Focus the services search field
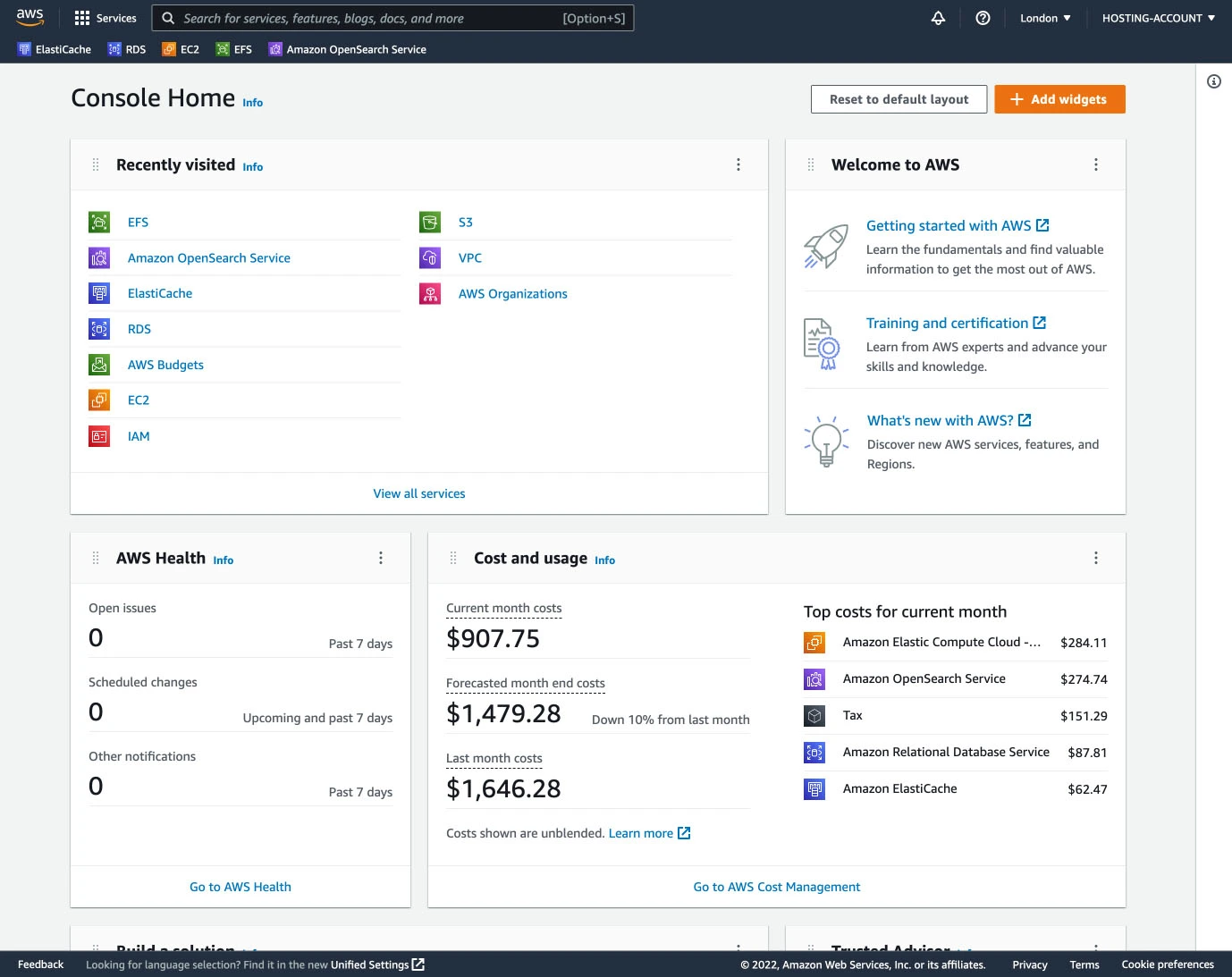Image resolution: width=1232 pixels, height=977 pixels. (x=392, y=18)
